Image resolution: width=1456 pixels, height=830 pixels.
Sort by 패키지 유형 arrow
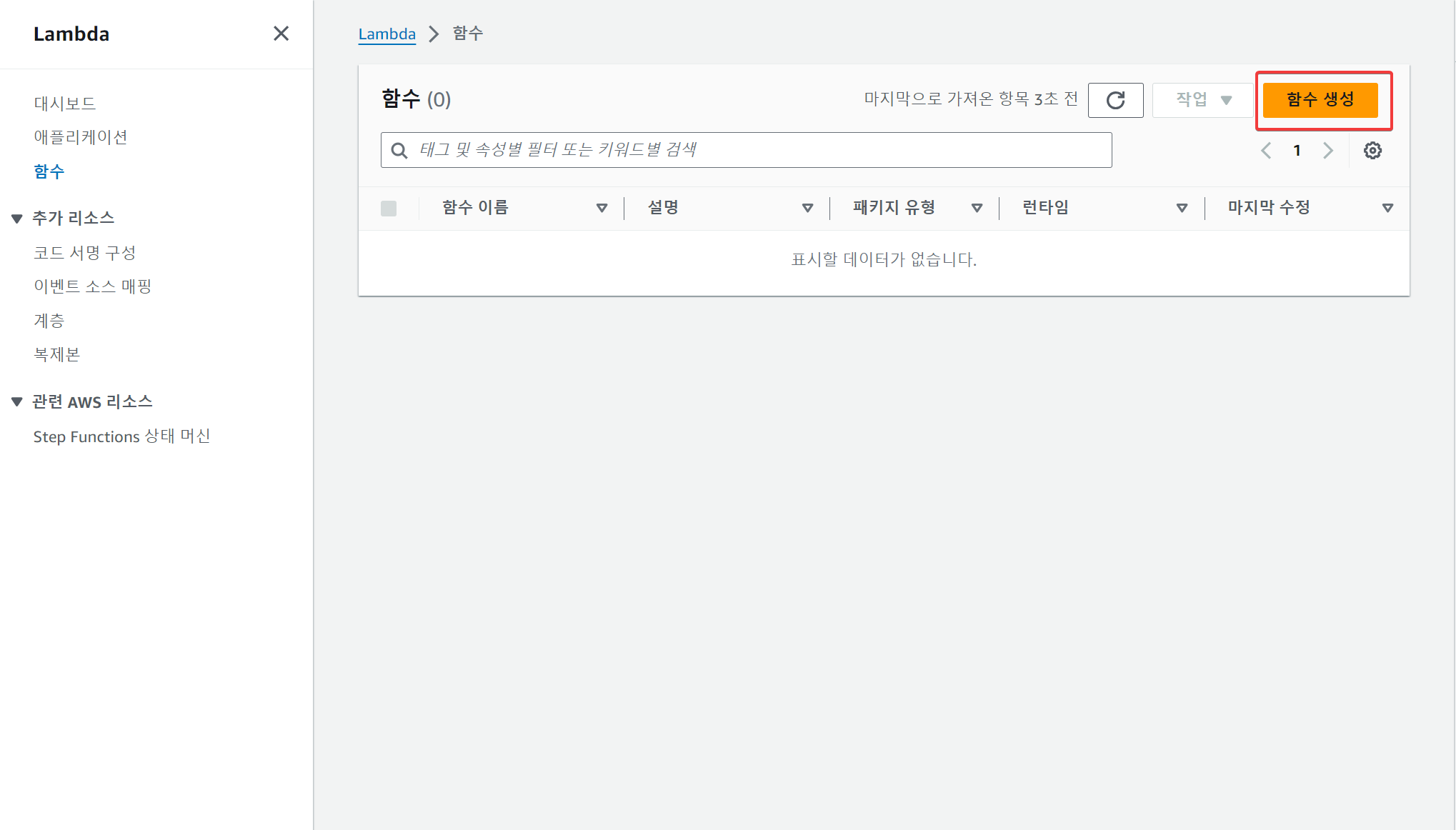click(977, 208)
